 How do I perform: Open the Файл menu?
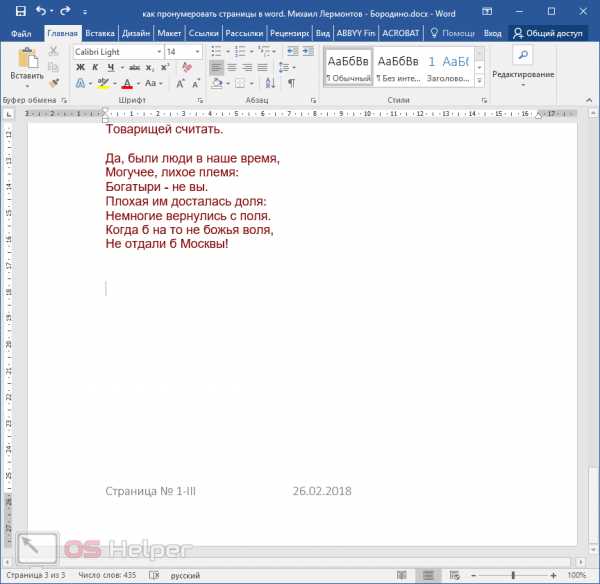21,34
